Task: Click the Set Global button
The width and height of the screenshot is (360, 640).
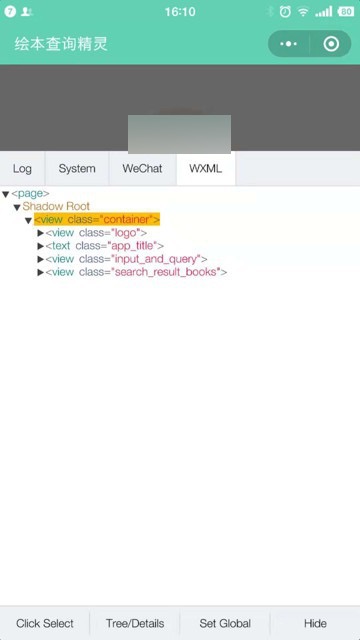Action: [225, 623]
